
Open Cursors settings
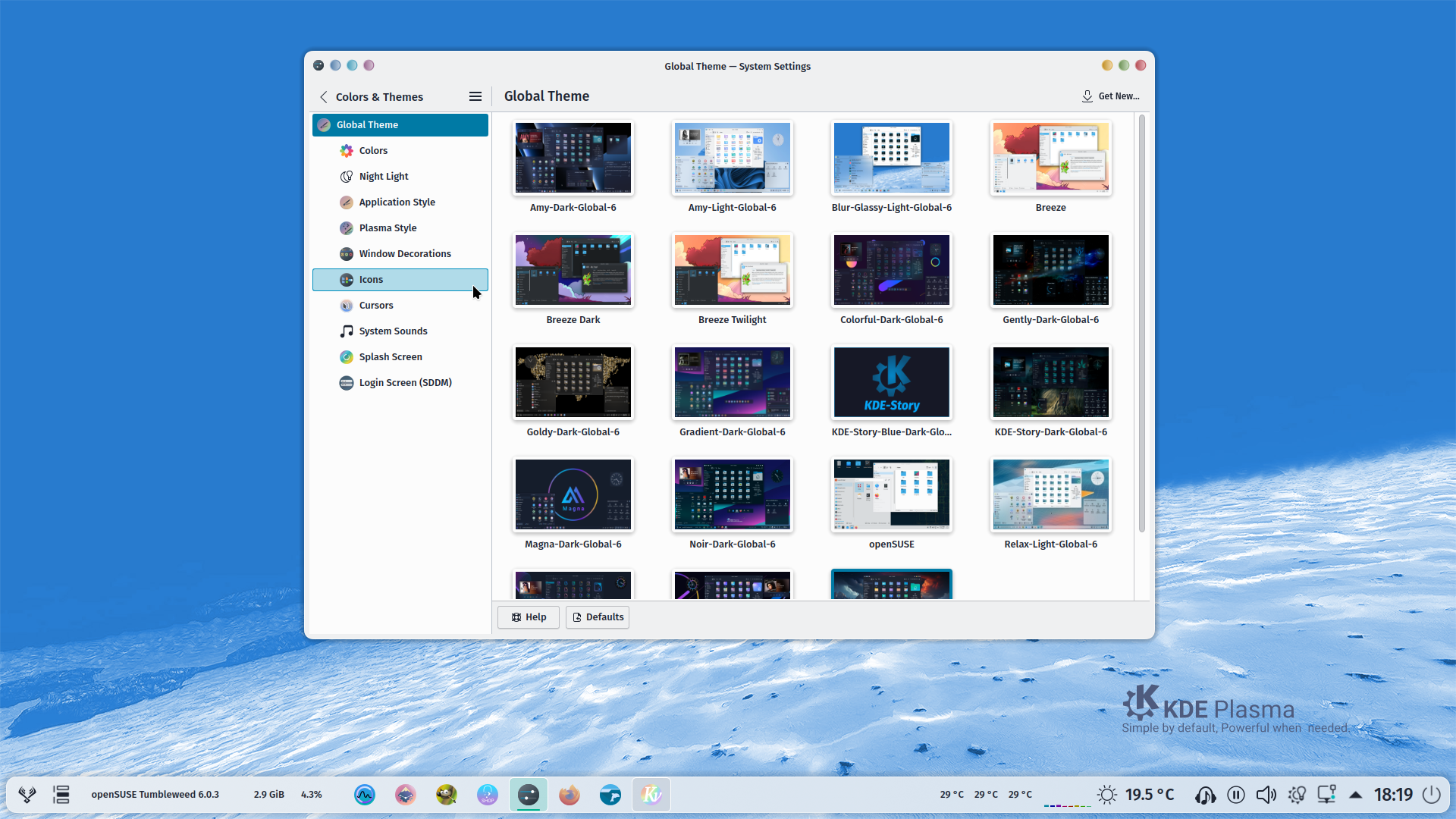[400, 305]
